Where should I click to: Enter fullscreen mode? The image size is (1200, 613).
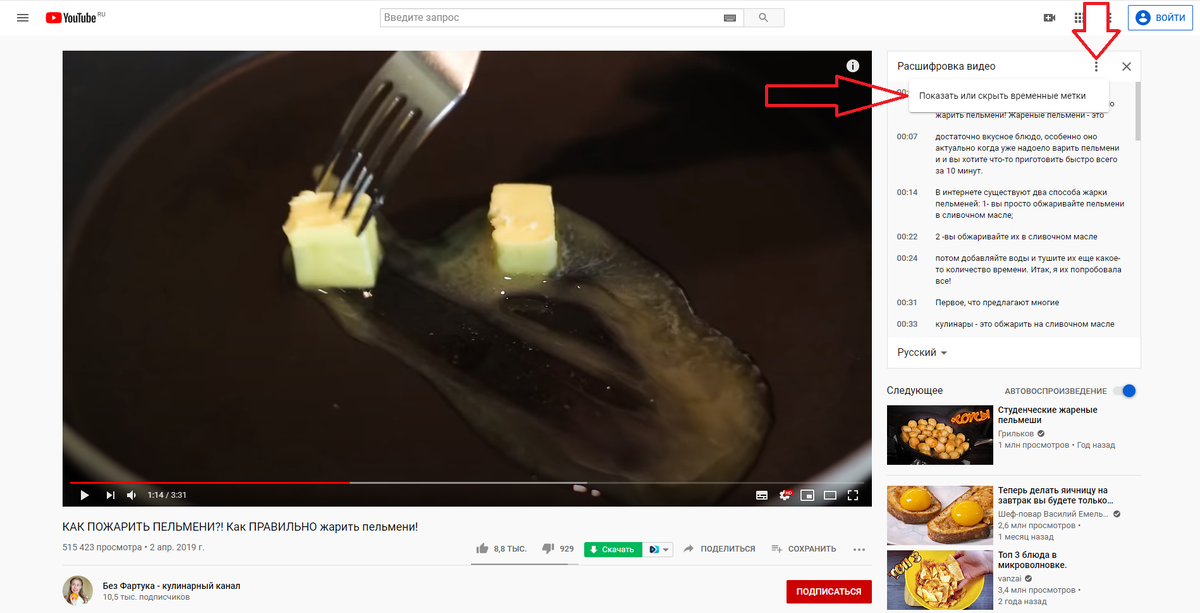(853, 495)
